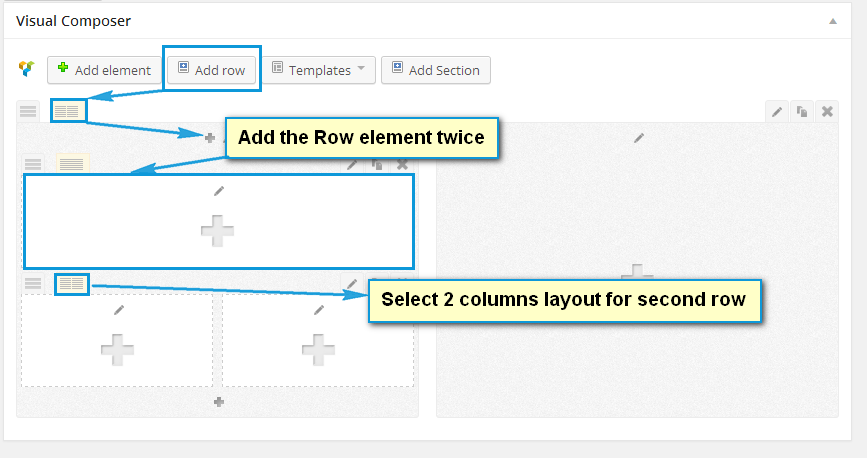Edit the single-column pencil in first inner row

(219, 191)
